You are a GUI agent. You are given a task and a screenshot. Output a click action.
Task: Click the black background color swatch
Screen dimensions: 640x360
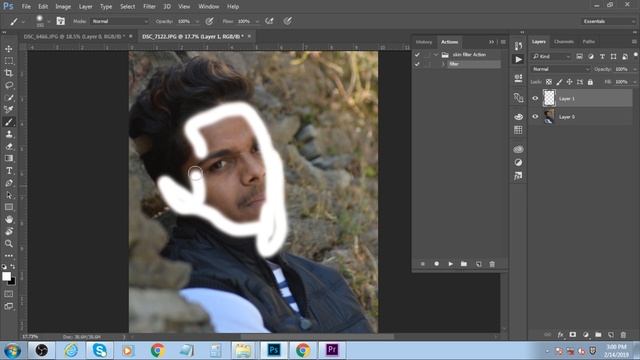point(13,281)
